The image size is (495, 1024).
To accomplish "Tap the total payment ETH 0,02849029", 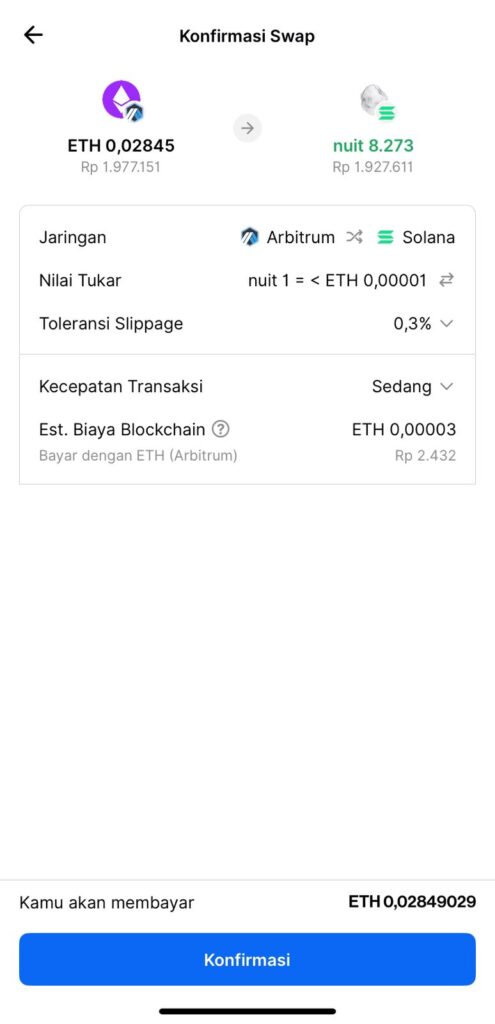I will click(x=412, y=902).
